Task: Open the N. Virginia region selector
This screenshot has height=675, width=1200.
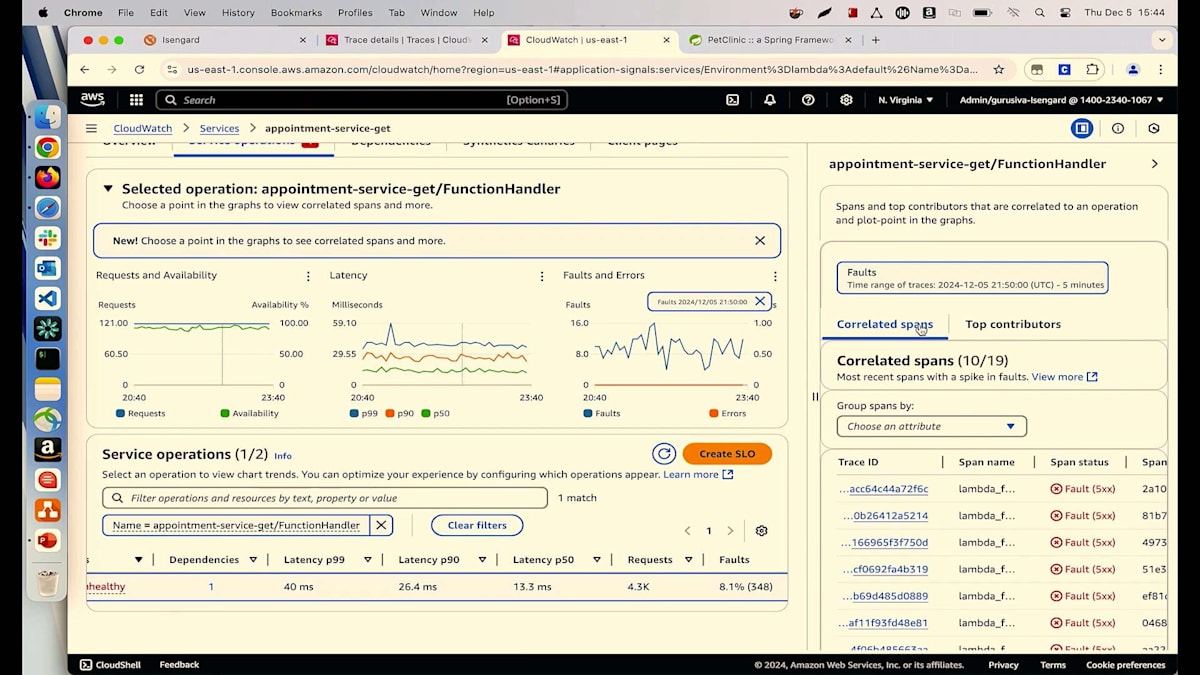Action: pos(905,100)
